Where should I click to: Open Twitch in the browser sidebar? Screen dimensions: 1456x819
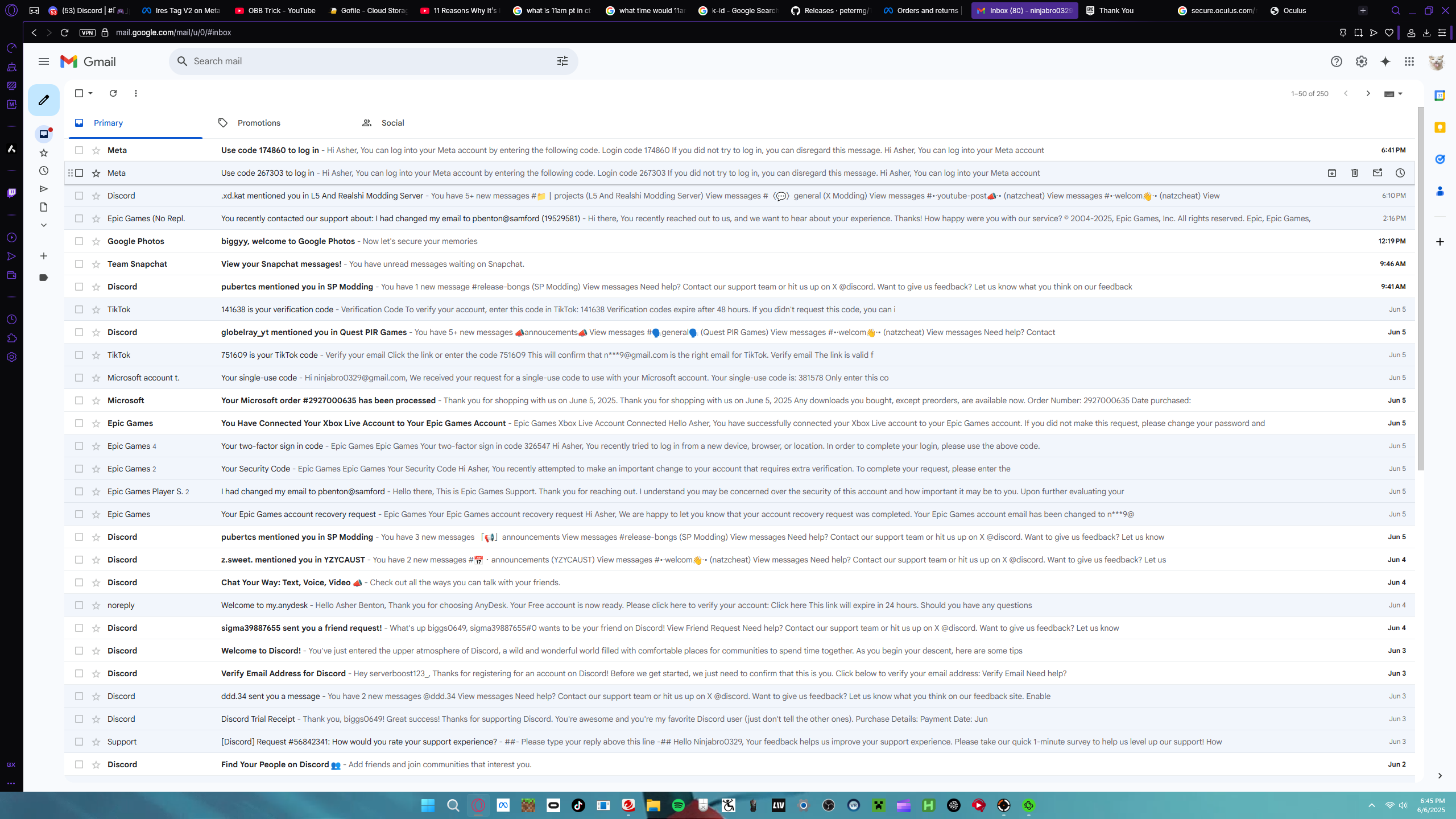point(11,193)
